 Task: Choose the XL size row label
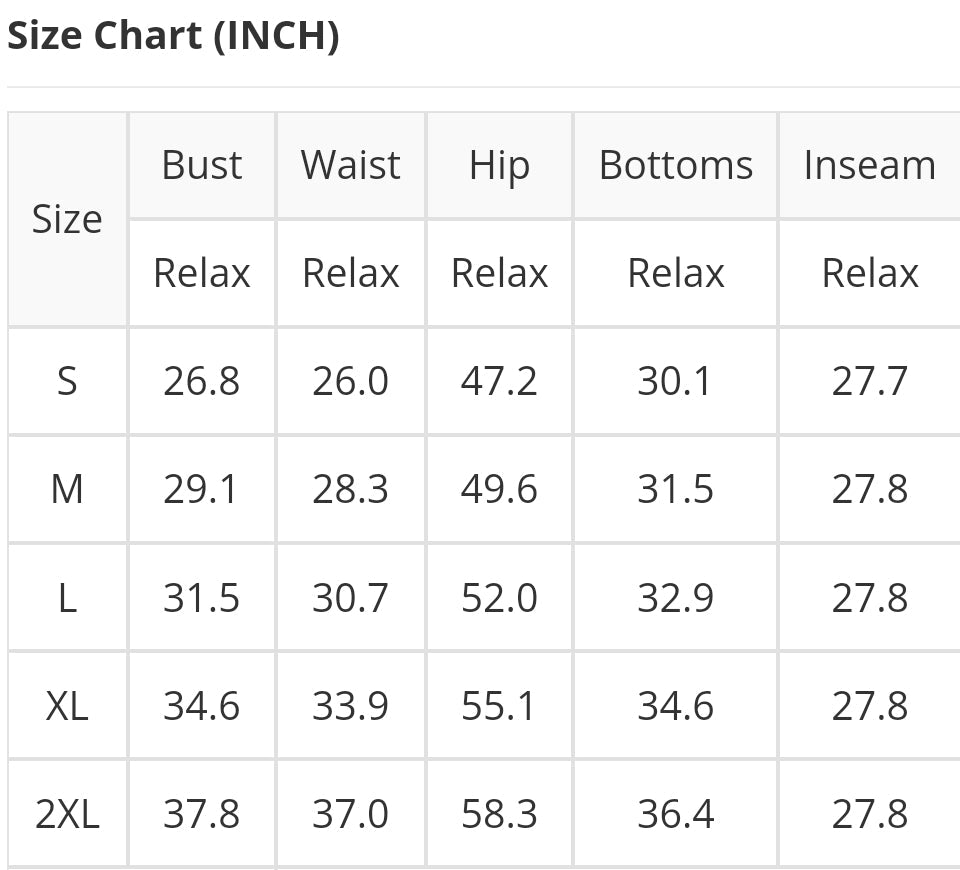pos(67,706)
